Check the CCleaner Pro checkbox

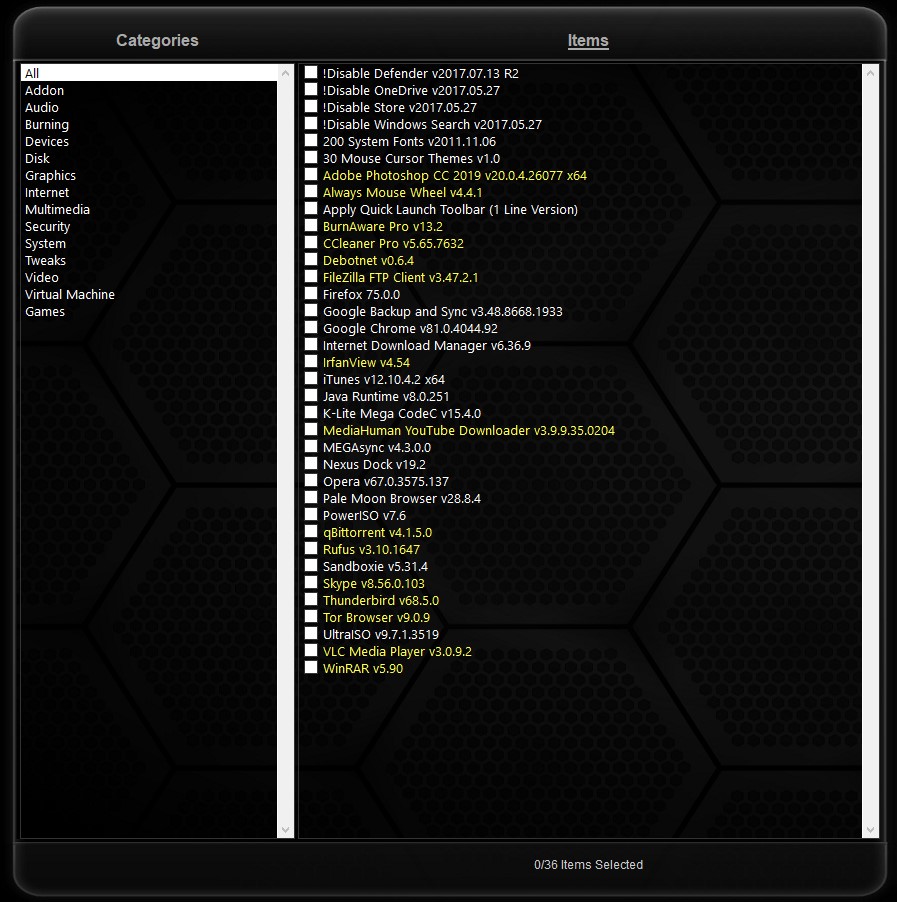point(311,243)
